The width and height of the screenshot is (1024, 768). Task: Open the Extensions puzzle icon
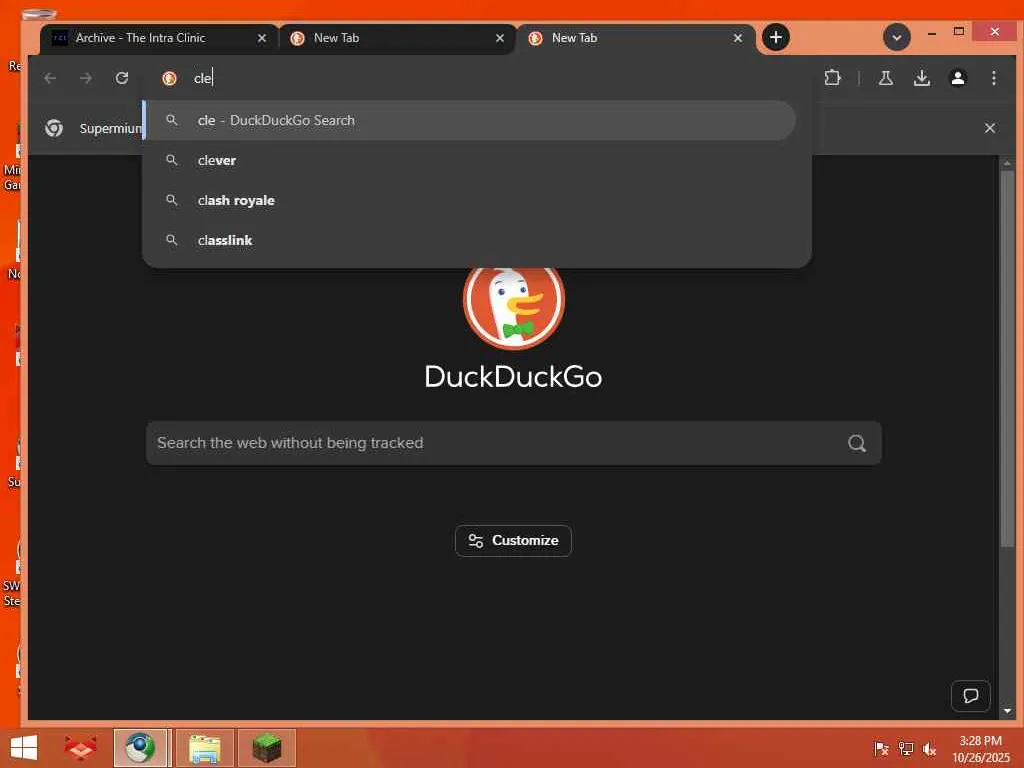[x=832, y=78]
